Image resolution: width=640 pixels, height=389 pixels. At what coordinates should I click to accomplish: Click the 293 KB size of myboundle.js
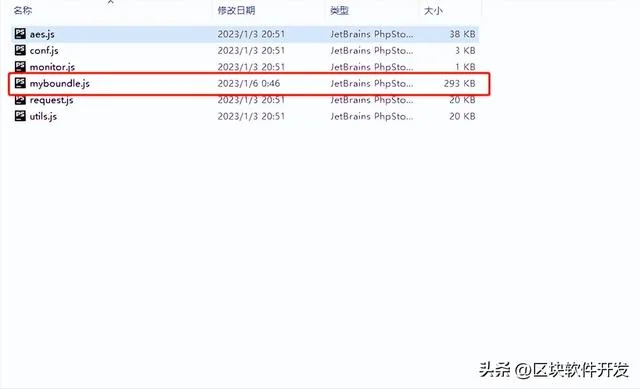click(x=460, y=83)
